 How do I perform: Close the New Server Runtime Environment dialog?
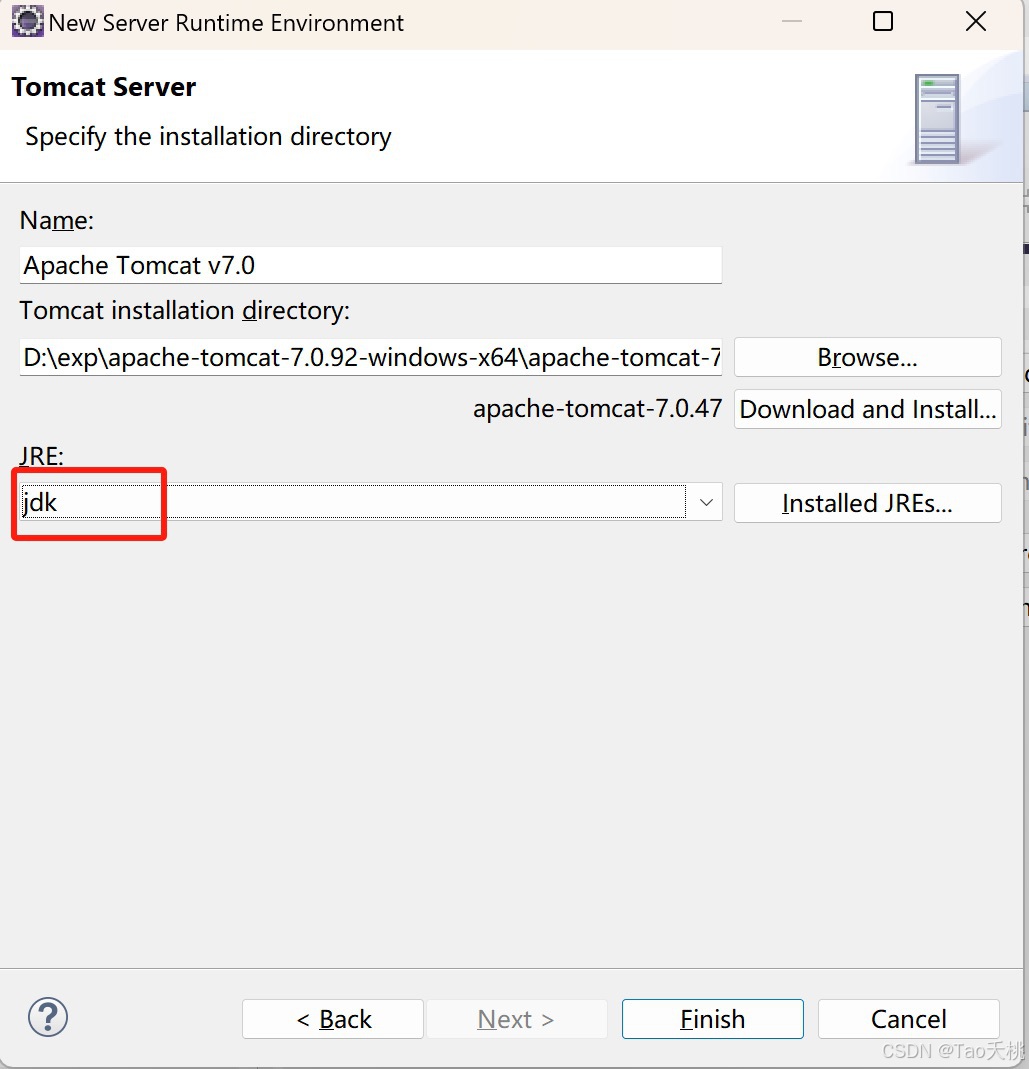(976, 21)
